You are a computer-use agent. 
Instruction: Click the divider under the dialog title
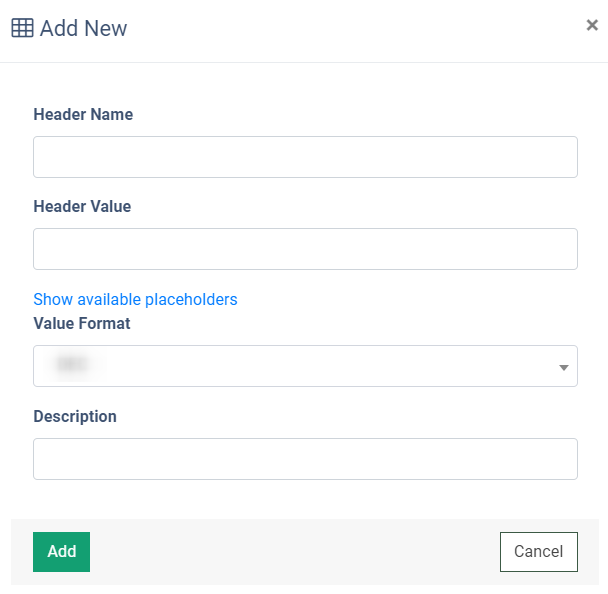click(x=304, y=62)
